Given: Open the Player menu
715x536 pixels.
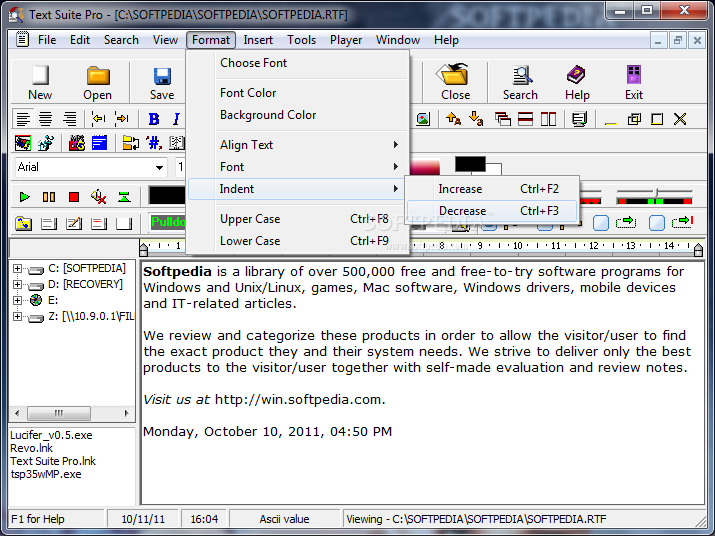Looking at the screenshot, I should tap(346, 40).
